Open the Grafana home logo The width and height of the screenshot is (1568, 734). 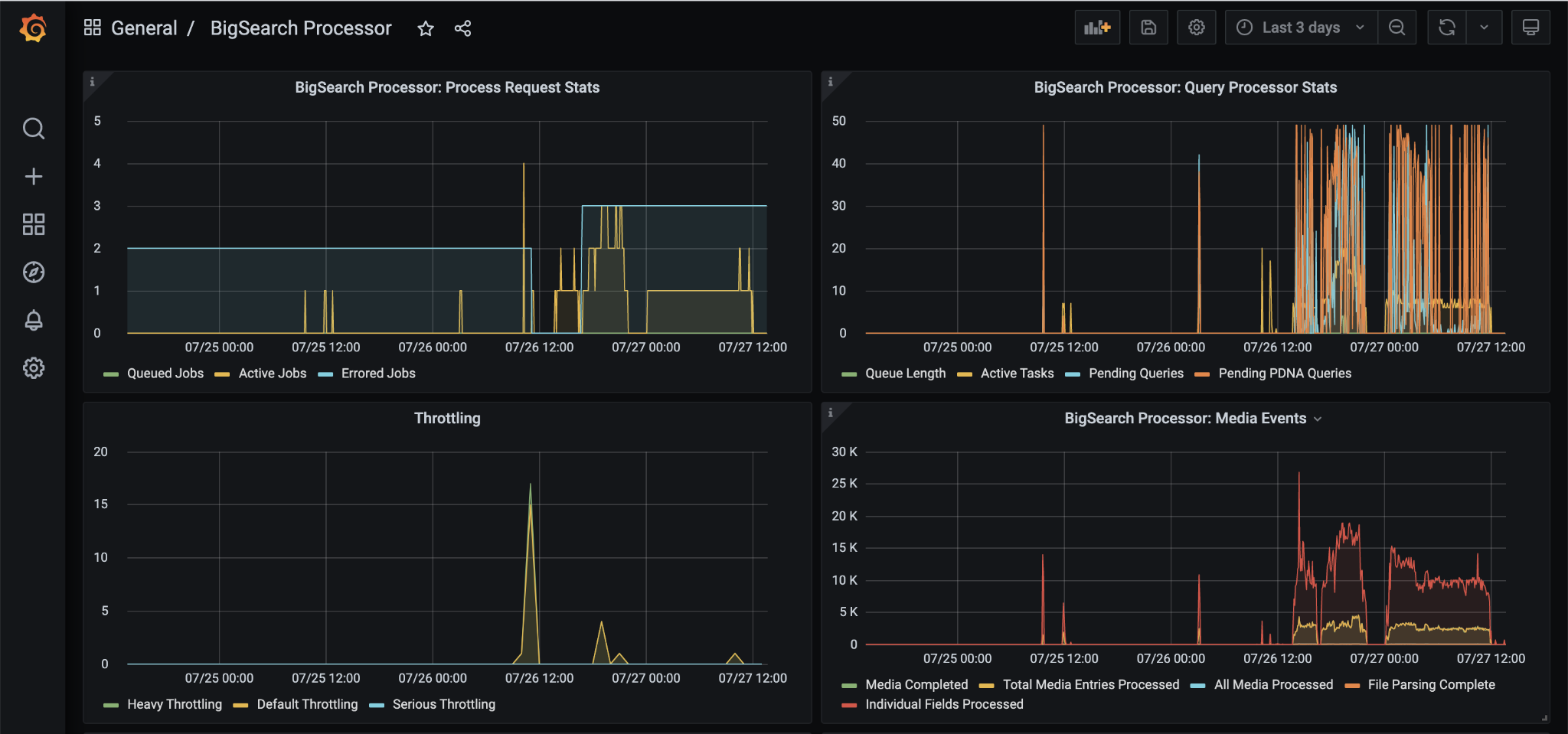[33, 28]
